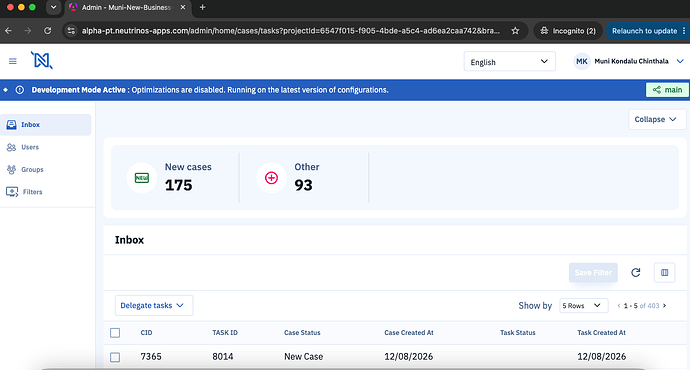
Task: Reload the browser page
Action: (48, 31)
